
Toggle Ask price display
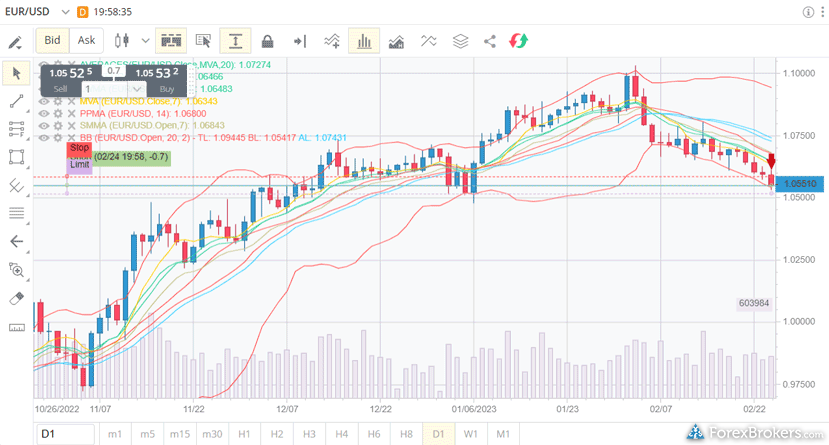coord(87,40)
